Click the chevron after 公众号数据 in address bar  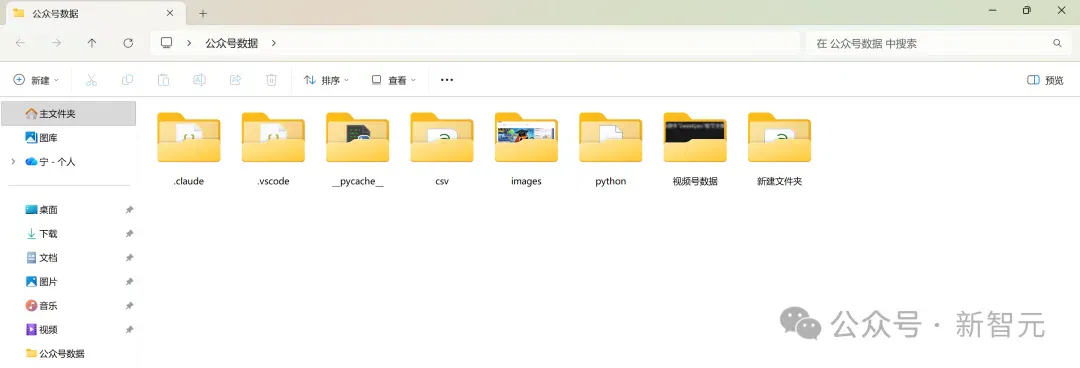273,43
